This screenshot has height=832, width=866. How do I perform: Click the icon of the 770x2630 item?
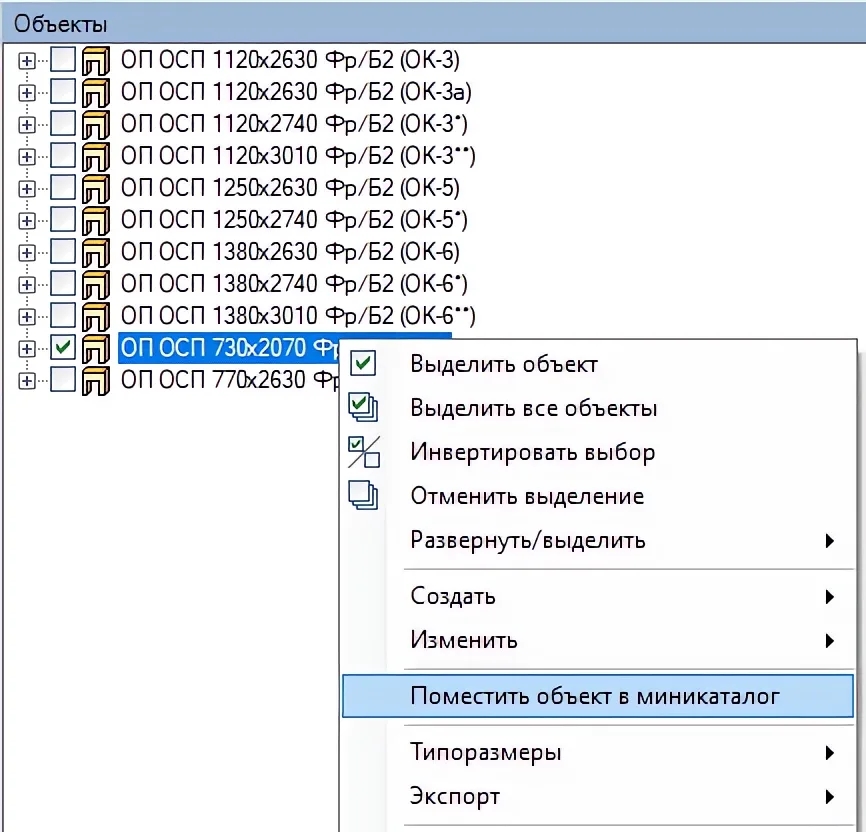[x=95, y=380]
